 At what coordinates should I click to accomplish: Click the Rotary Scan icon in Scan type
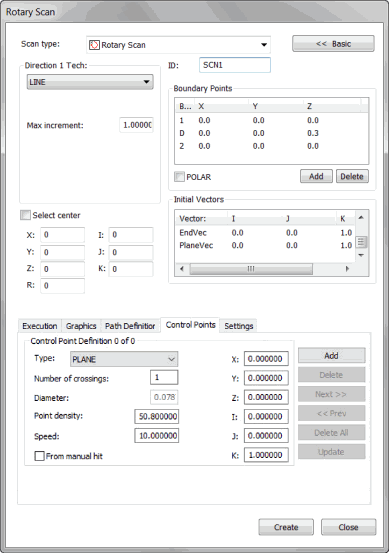94,45
